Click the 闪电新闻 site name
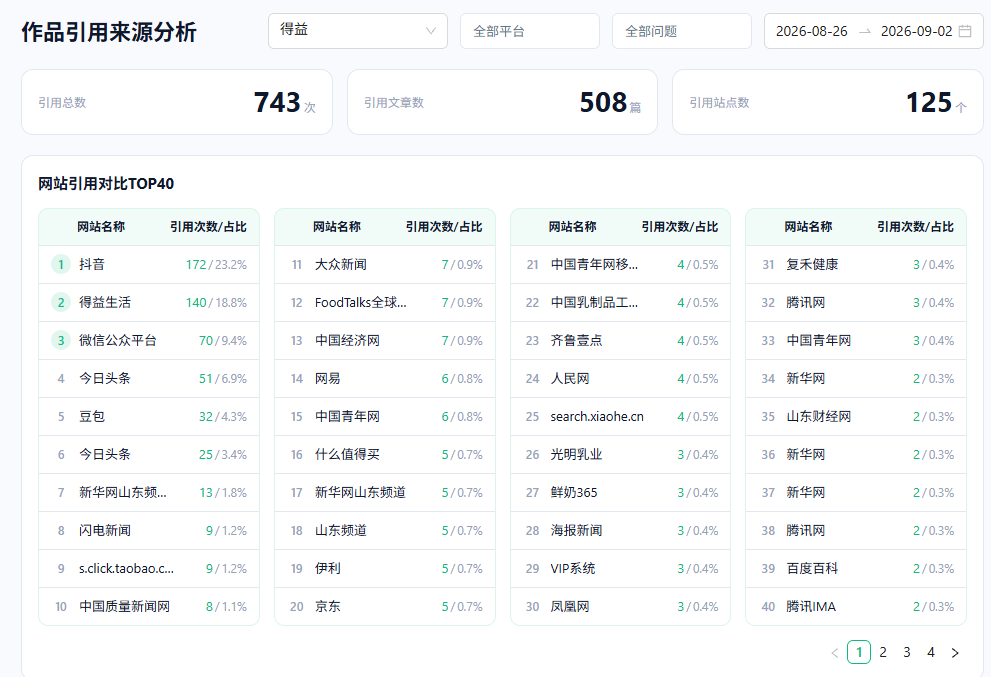 point(105,530)
